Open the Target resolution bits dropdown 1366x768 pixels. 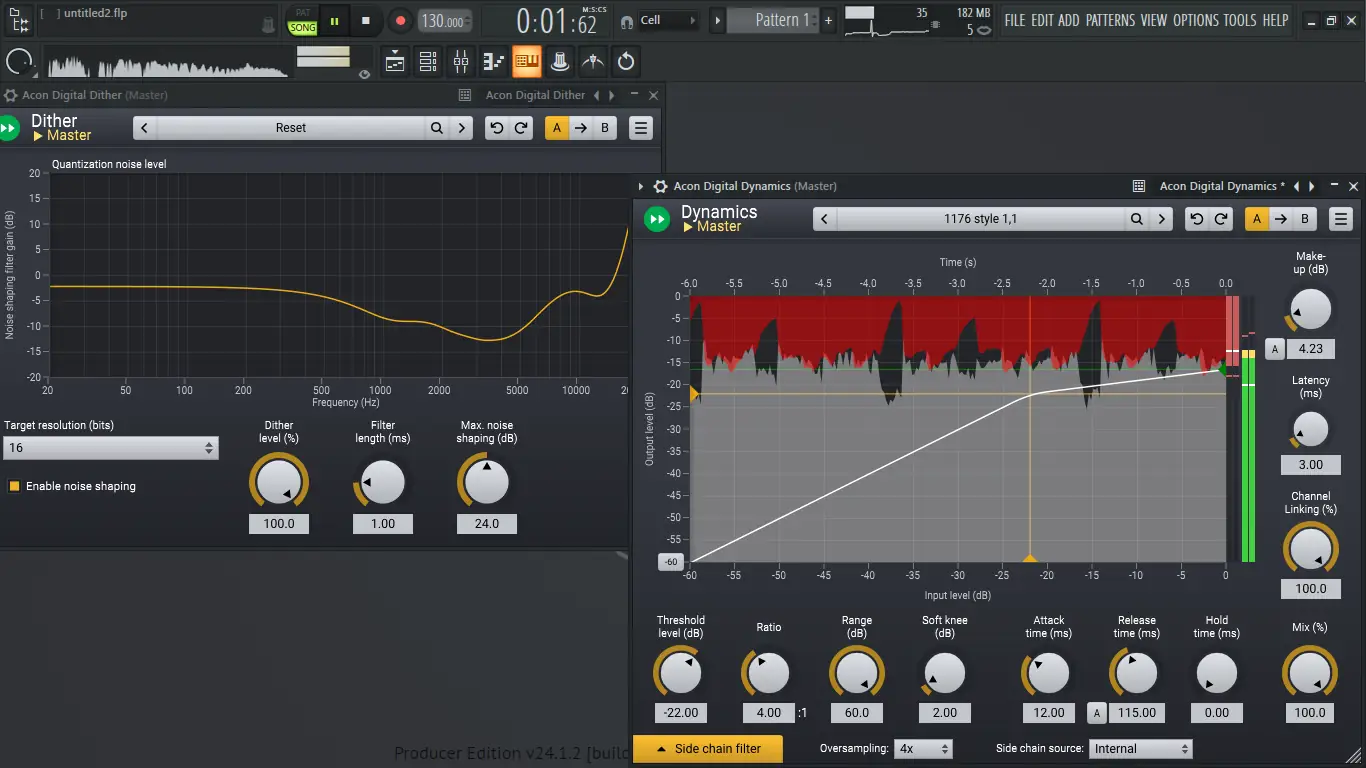(x=110, y=448)
